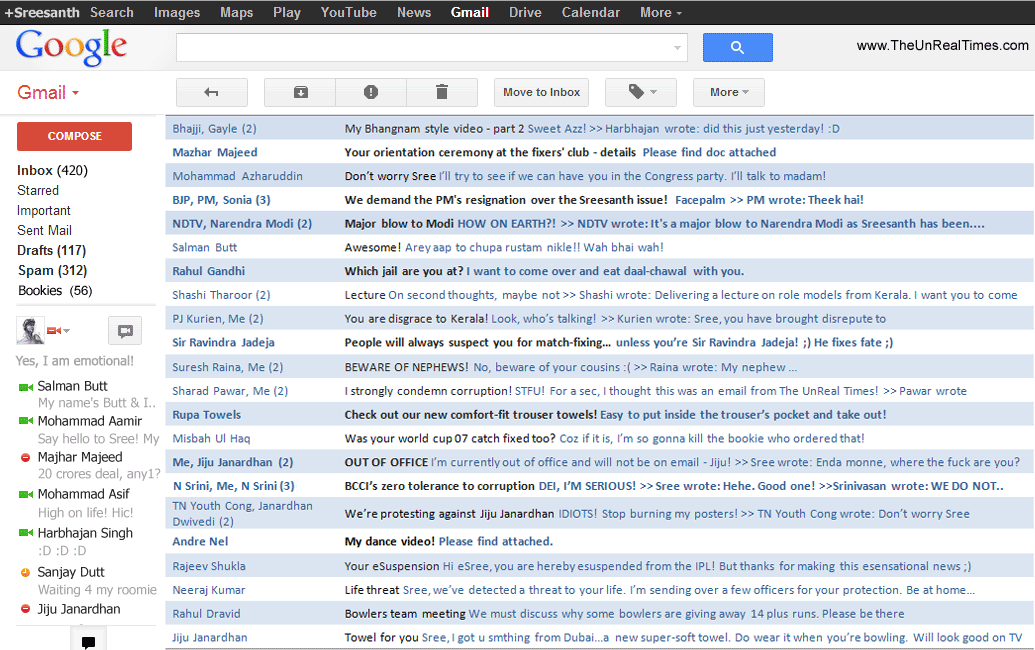The height and width of the screenshot is (650, 1035).
Task: Click the 'Yes, I am emotional!' status text
Action: coord(75,361)
